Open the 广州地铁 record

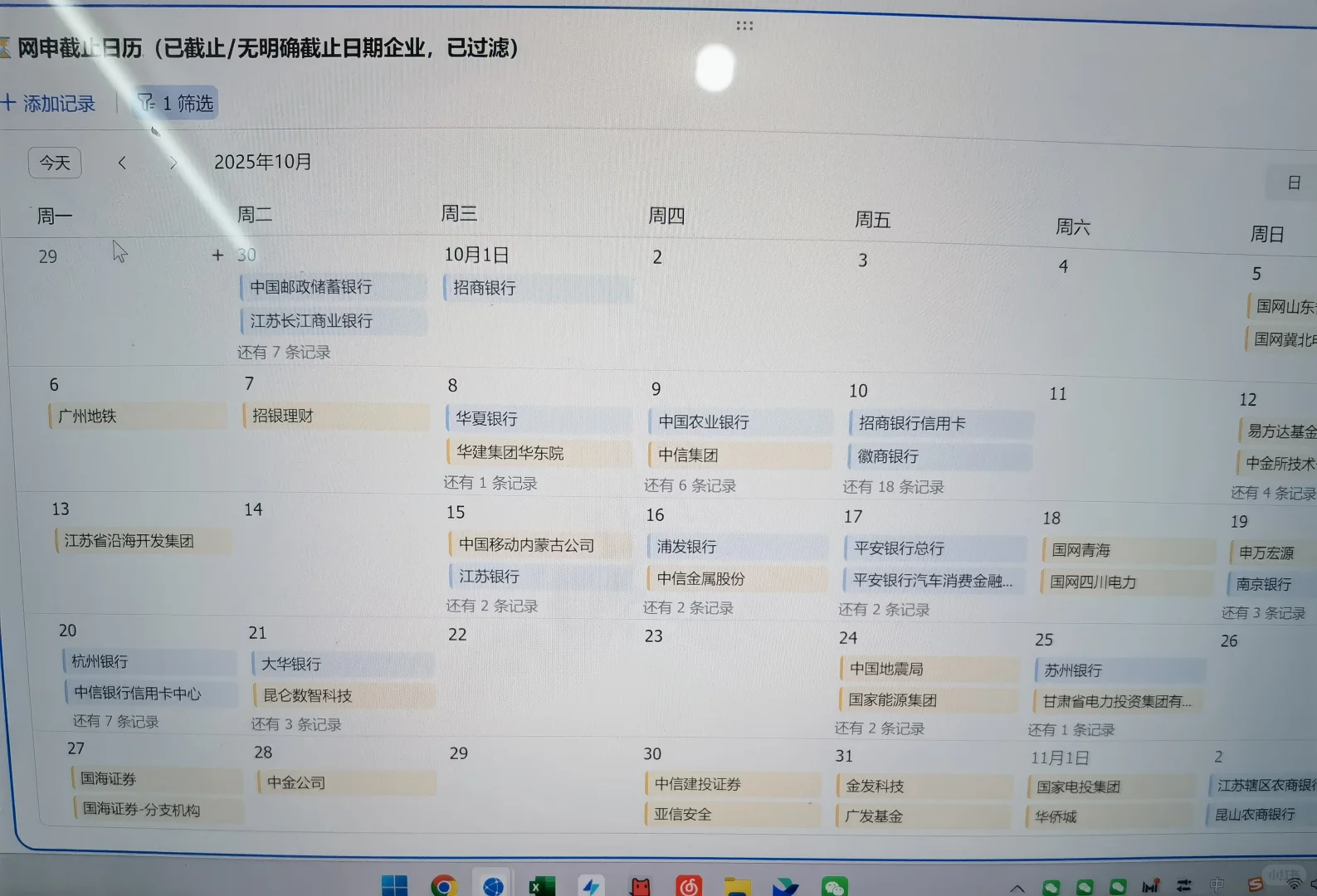(x=138, y=416)
